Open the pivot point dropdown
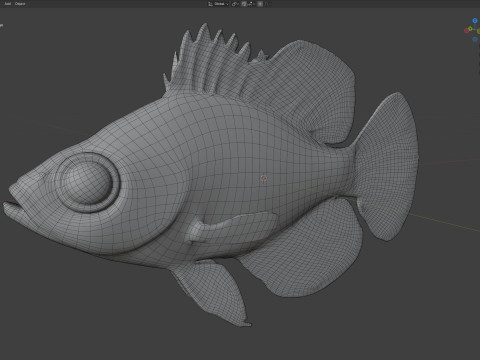480x360 pixels. pyautogui.click(x=235, y=4)
